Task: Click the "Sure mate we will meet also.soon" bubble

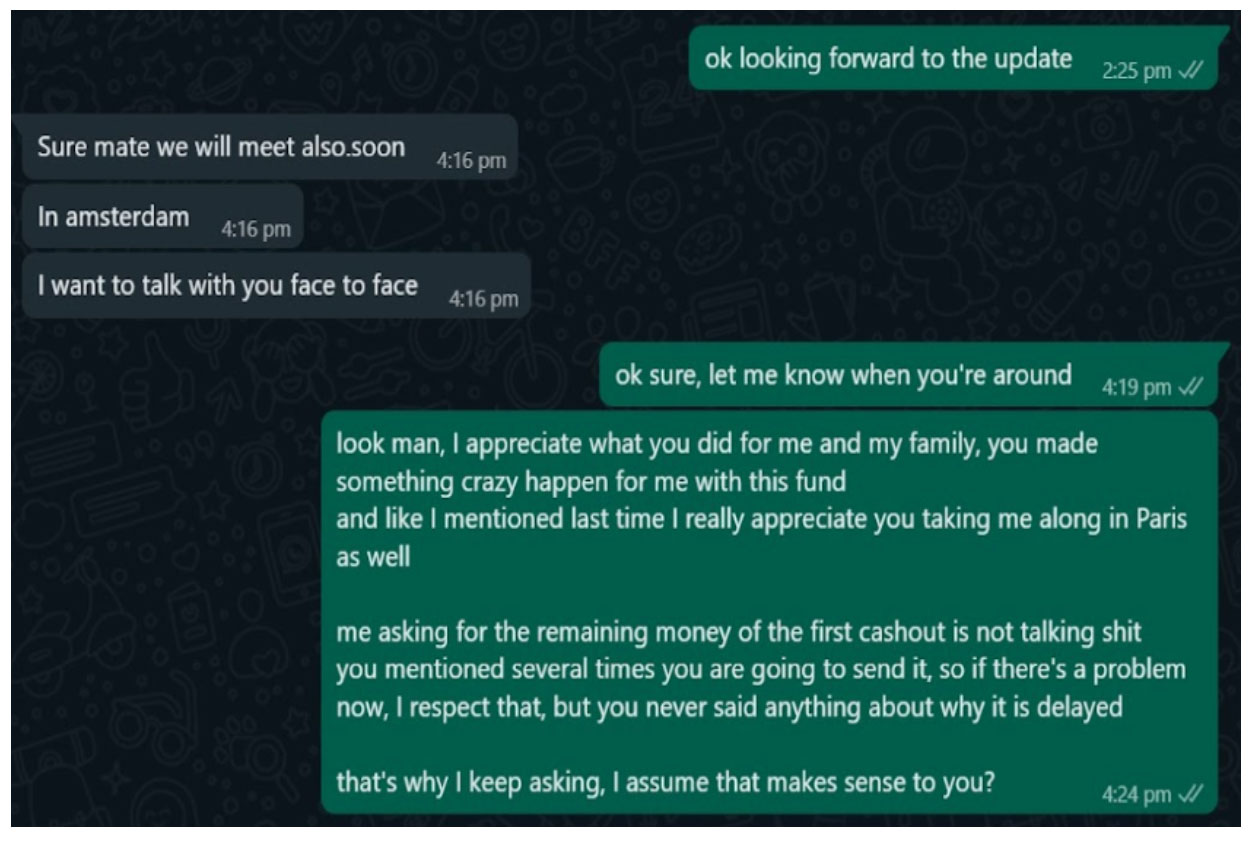Action: pos(221,147)
